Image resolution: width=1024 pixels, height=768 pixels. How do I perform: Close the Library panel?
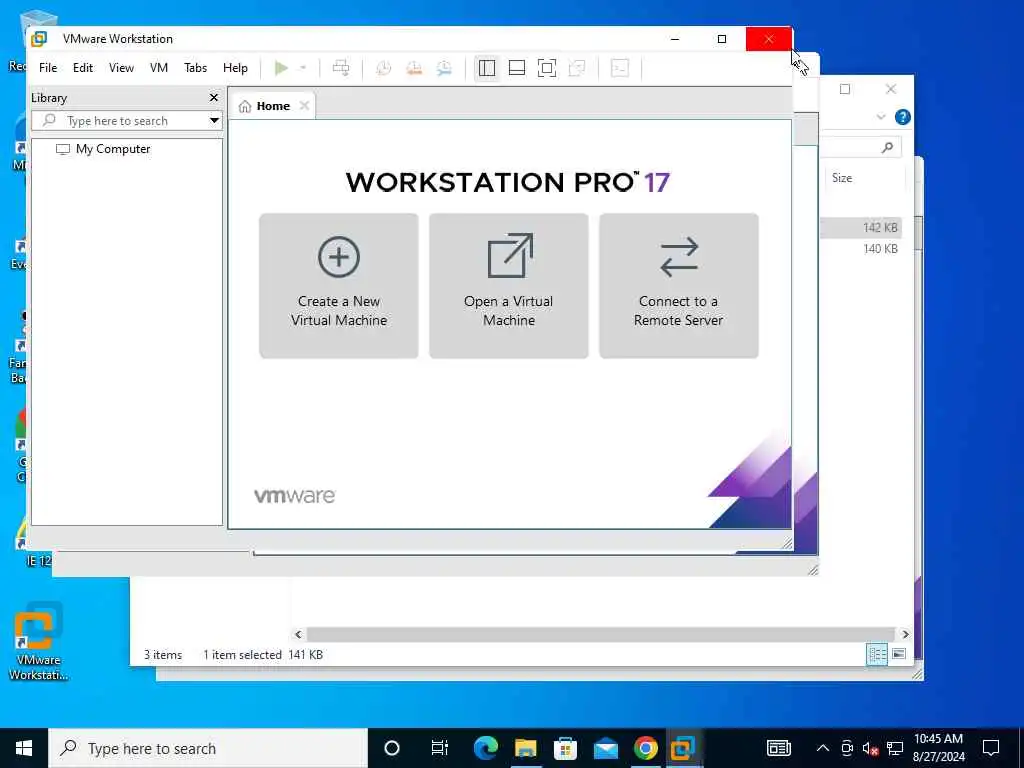pos(214,97)
